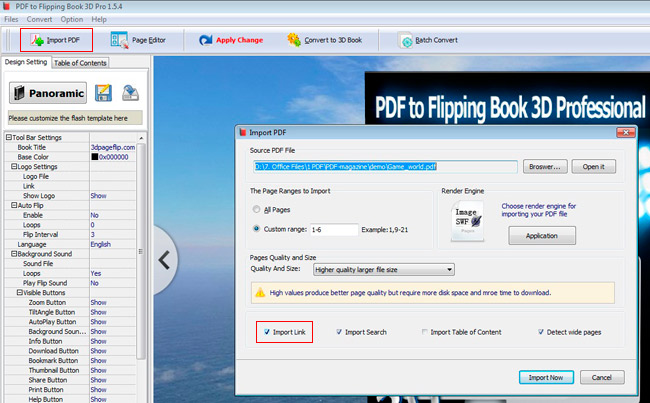Select the Zoom Button property row
The width and height of the screenshot is (650, 403).
click(70, 302)
